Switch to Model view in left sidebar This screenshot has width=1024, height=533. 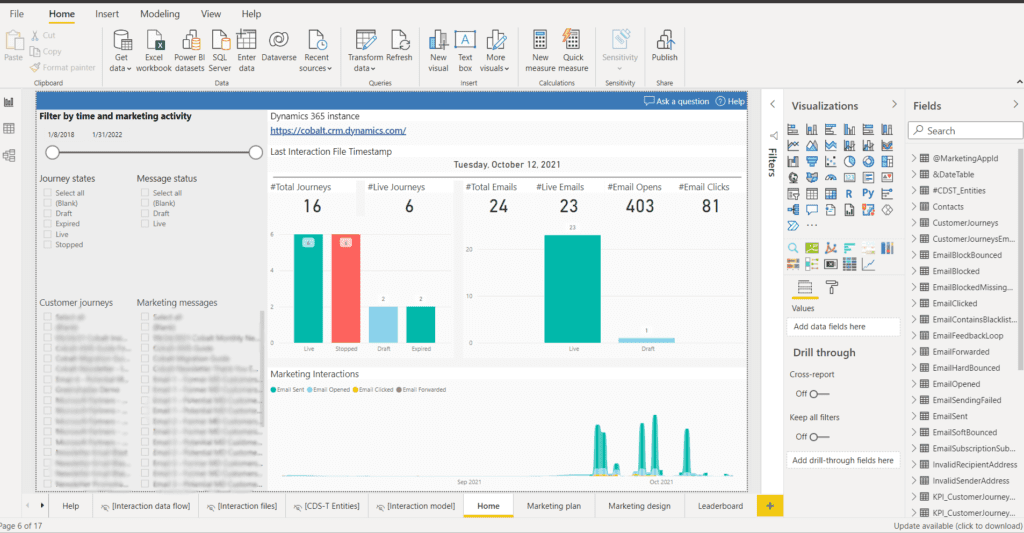tap(9, 155)
